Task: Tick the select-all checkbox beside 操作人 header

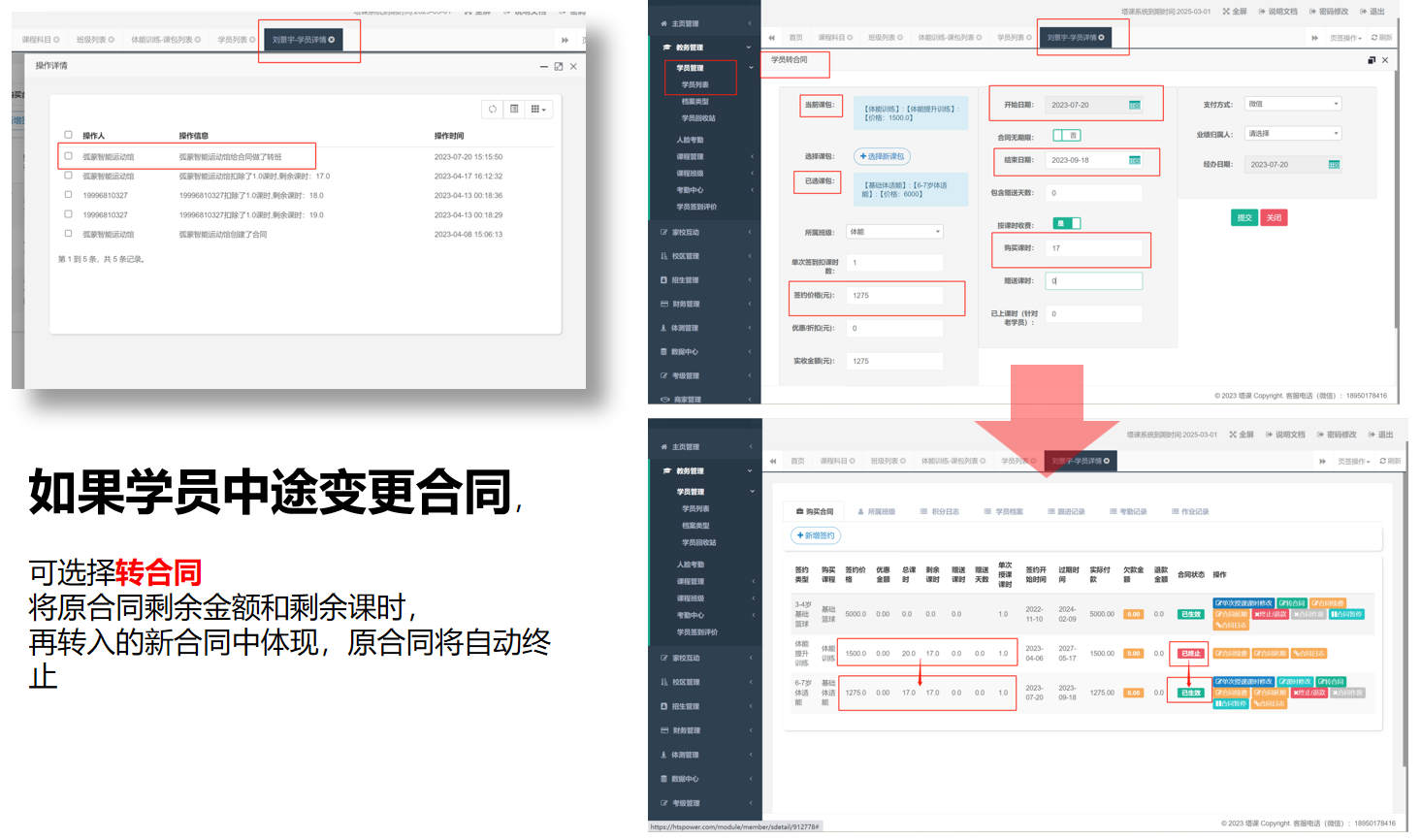Action: (x=68, y=135)
